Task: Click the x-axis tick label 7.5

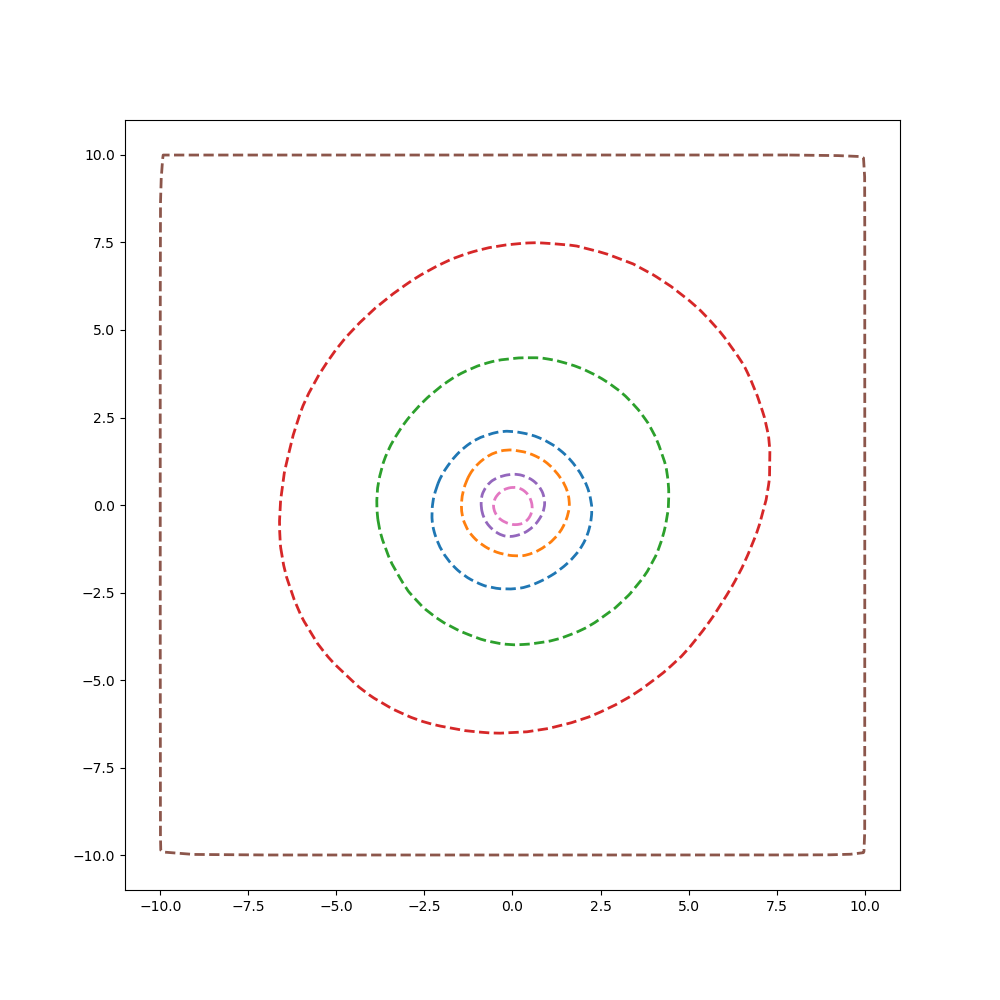Action: [x=776, y=906]
